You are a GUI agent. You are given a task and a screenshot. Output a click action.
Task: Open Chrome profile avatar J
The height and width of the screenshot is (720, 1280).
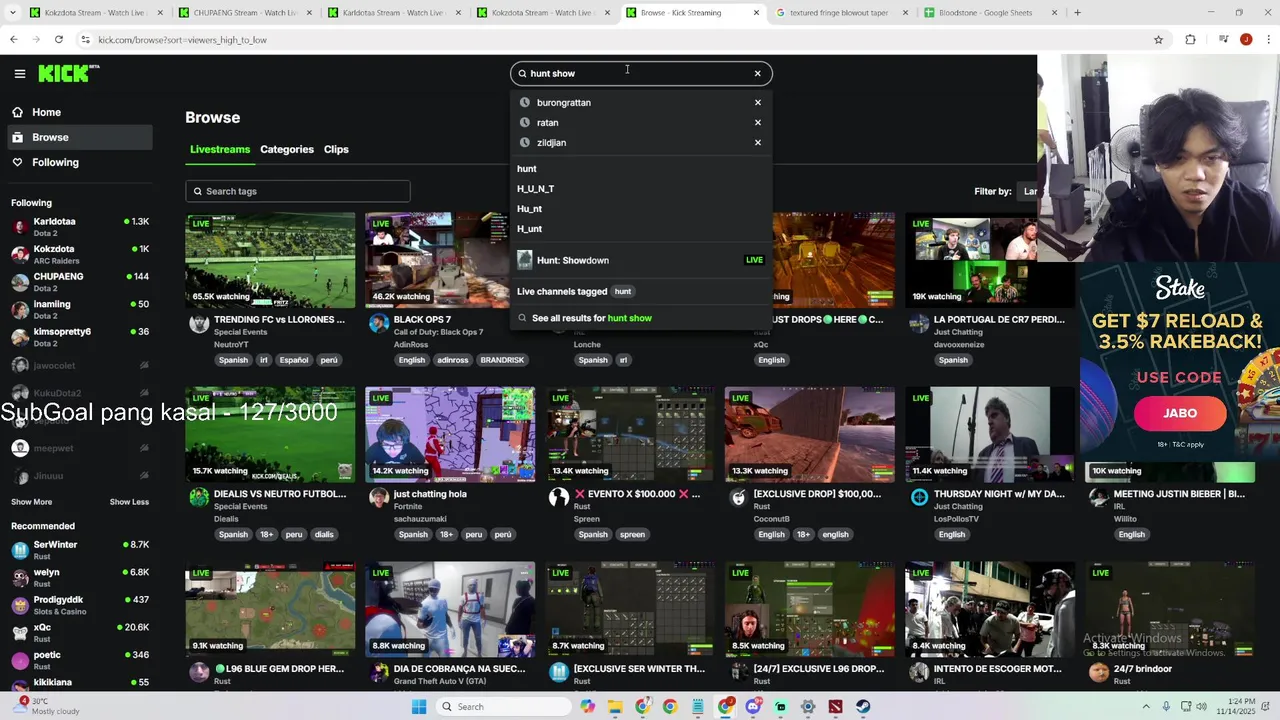[1245, 39]
